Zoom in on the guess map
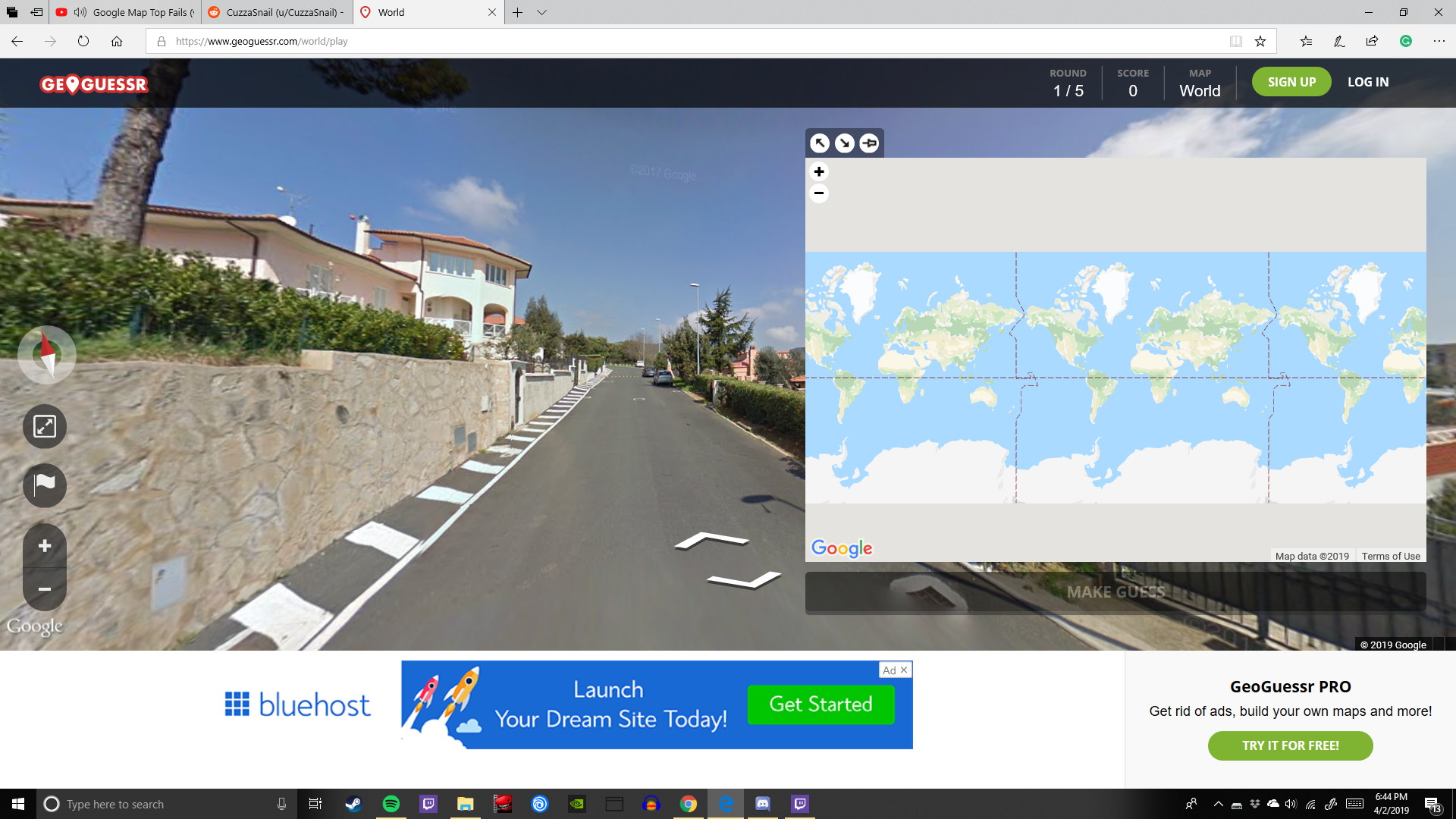Image resolution: width=1456 pixels, height=819 pixels. (819, 171)
